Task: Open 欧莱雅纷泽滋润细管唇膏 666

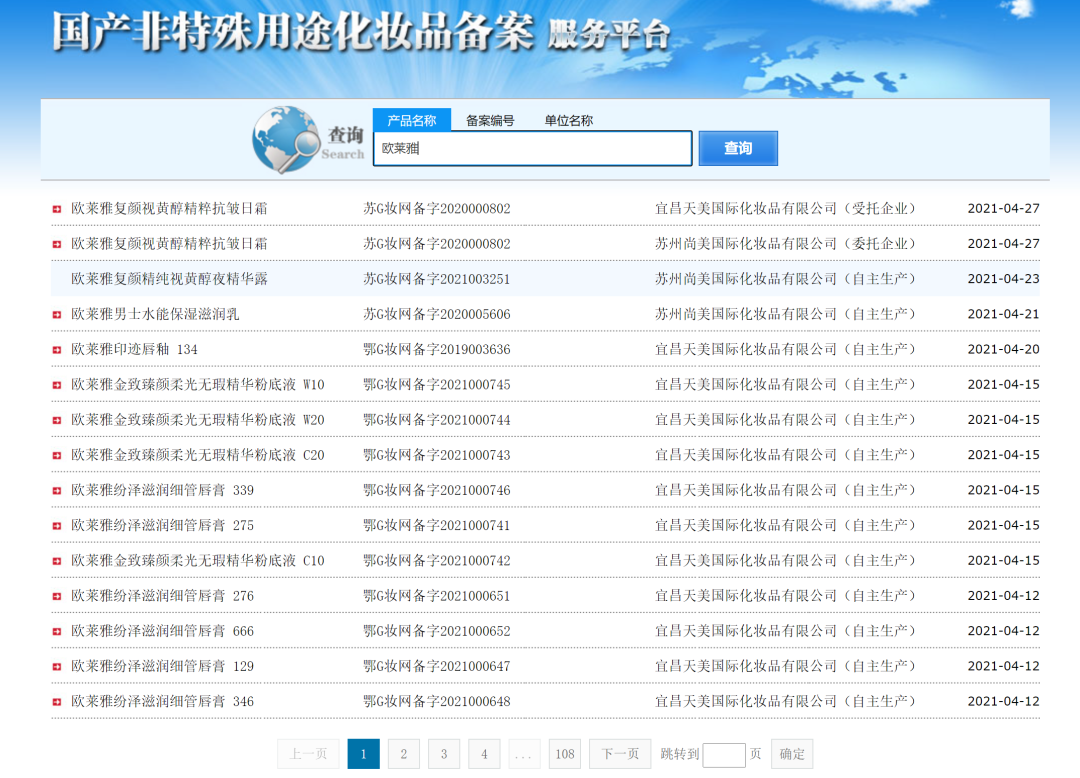Action: tap(163, 631)
